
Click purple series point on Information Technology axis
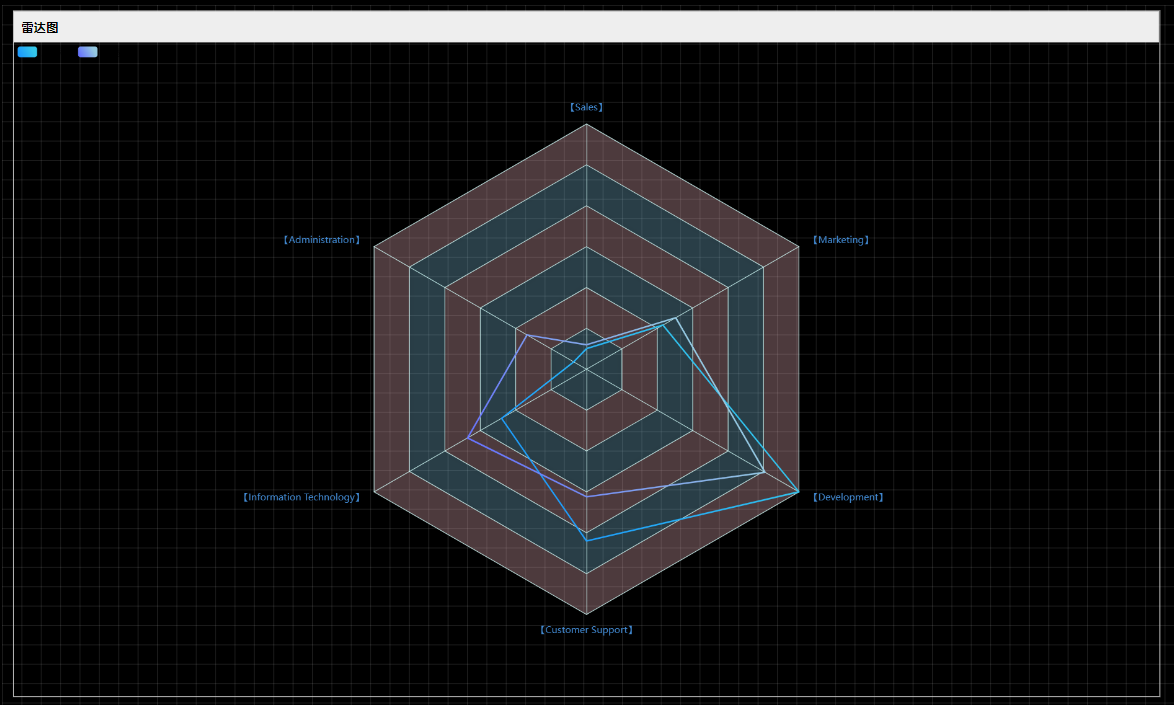click(x=468, y=438)
